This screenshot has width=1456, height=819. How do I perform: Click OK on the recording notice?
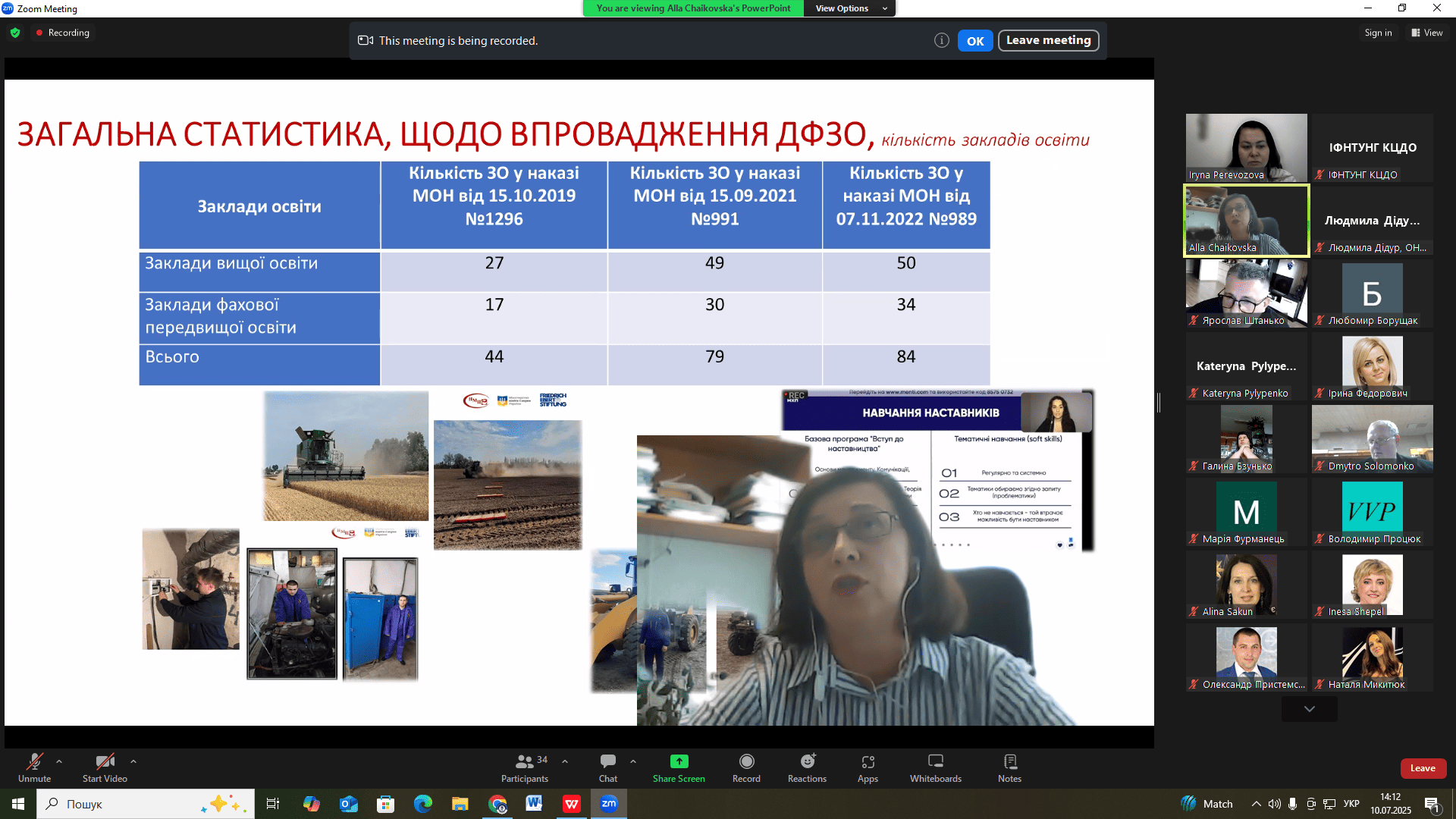[x=975, y=41]
